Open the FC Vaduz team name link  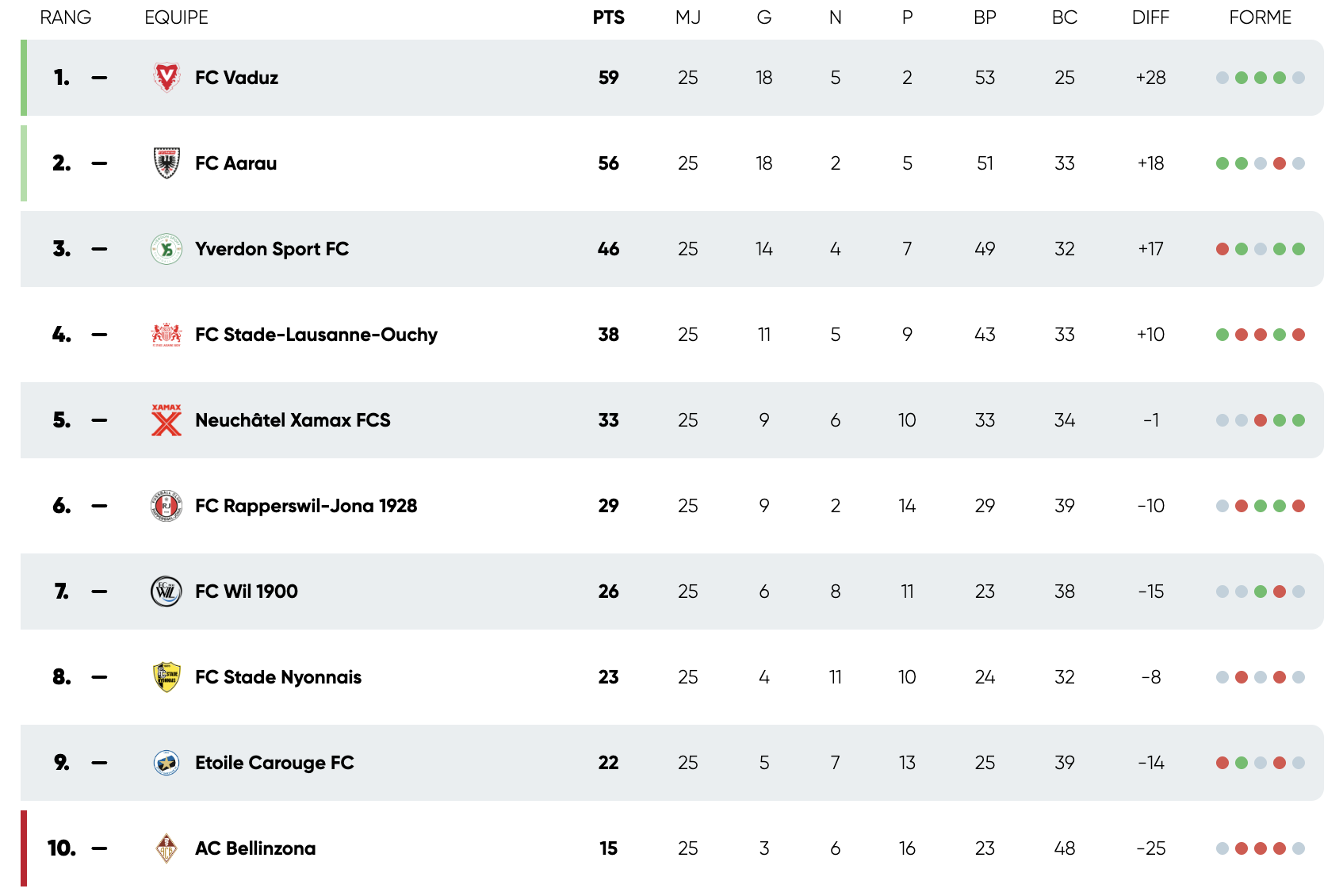click(x=236, y=78)
